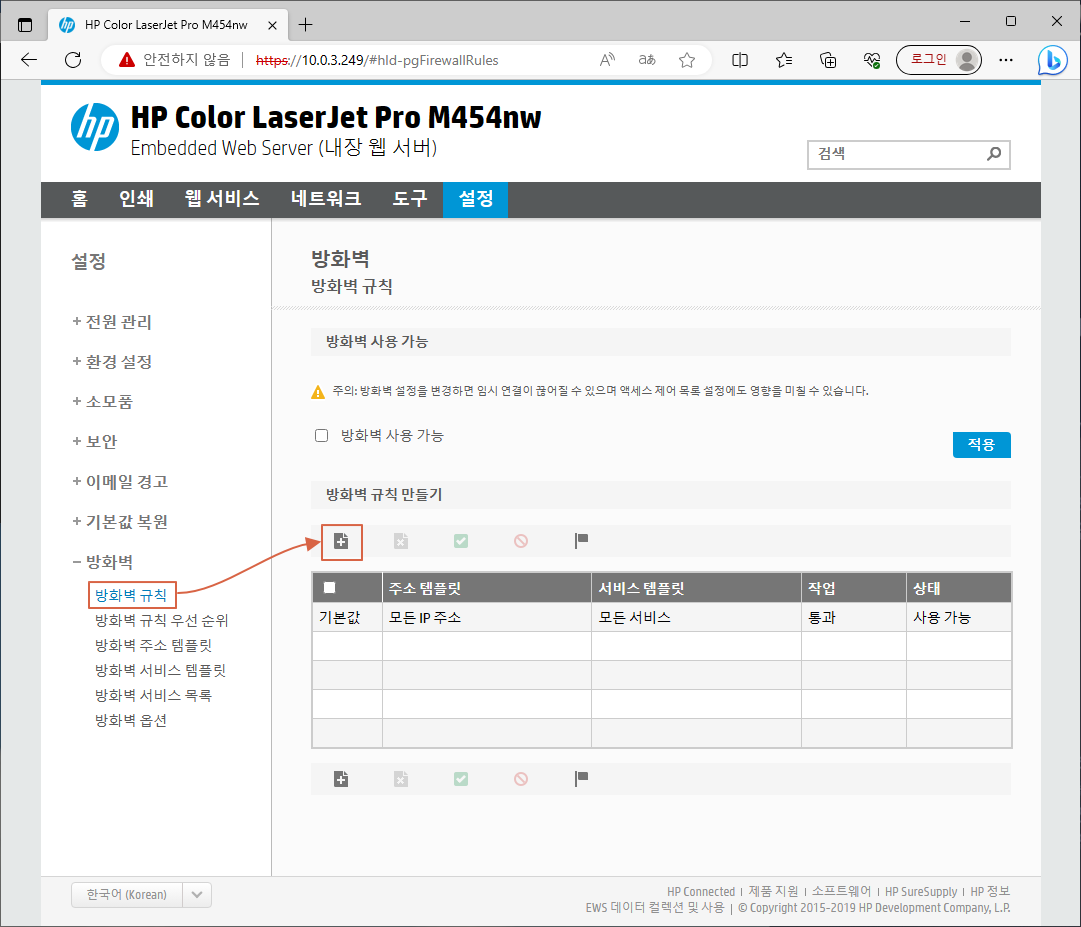Open 방화벽 주소 템플릿 link

click(x=154, y=645)
